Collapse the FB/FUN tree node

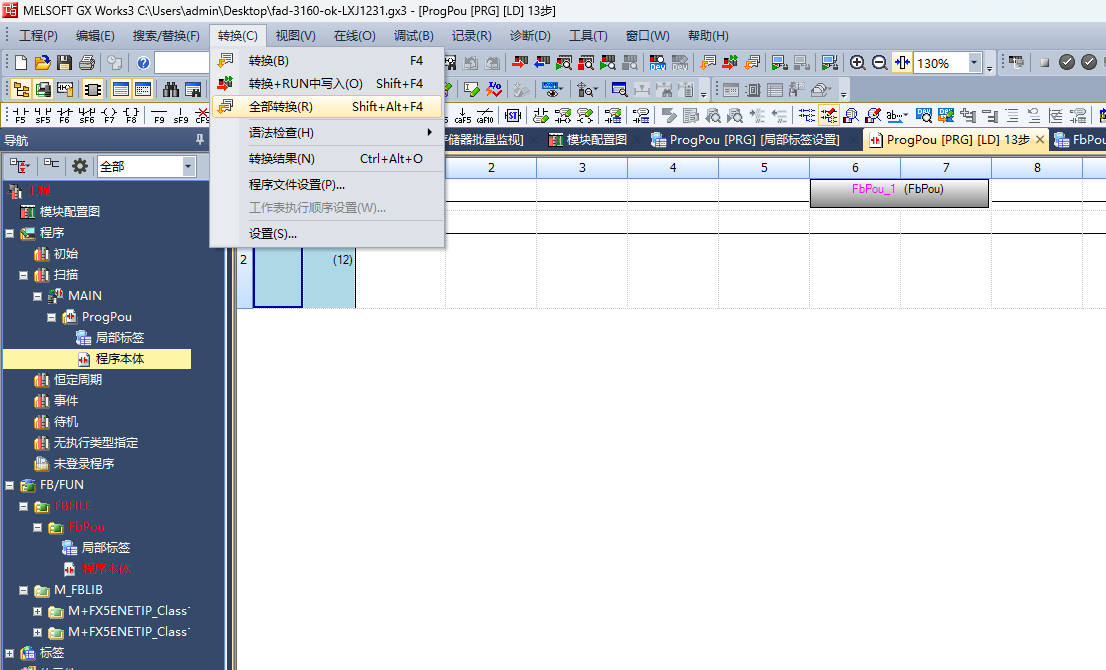(9, 485)
